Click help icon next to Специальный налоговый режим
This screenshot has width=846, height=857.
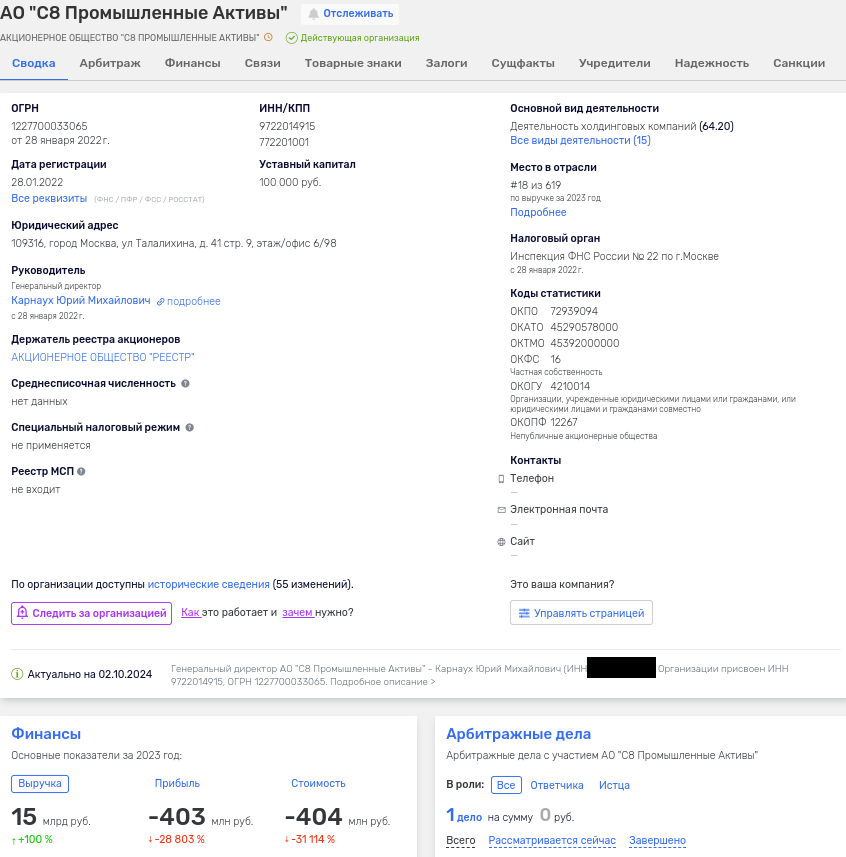pos(190,427)
